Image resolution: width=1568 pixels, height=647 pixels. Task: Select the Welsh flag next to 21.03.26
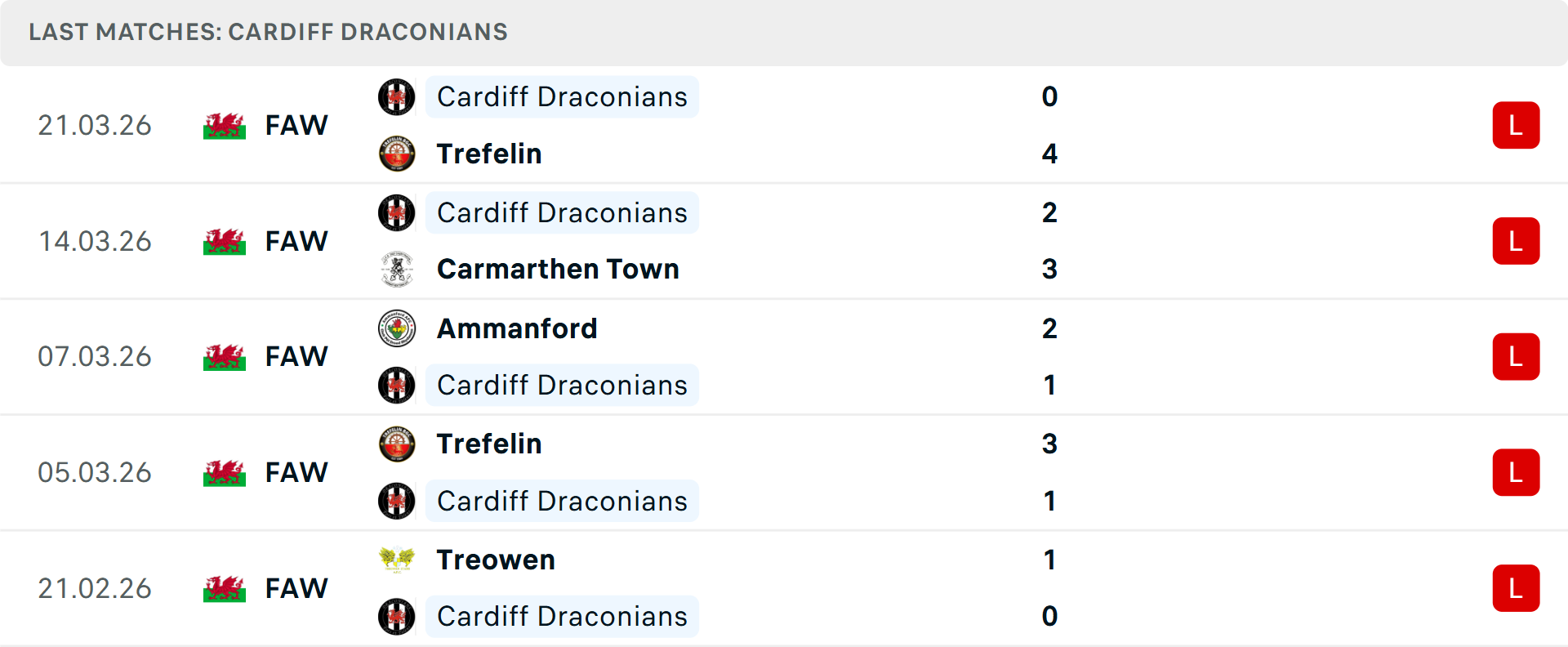pyautogui.click(x=224, y=125)
